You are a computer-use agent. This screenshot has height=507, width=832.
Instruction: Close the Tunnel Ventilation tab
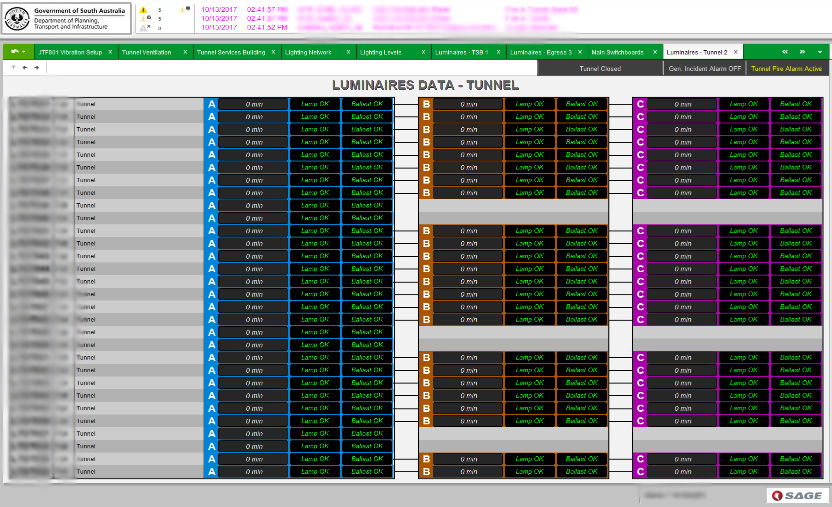pos(185,52)
